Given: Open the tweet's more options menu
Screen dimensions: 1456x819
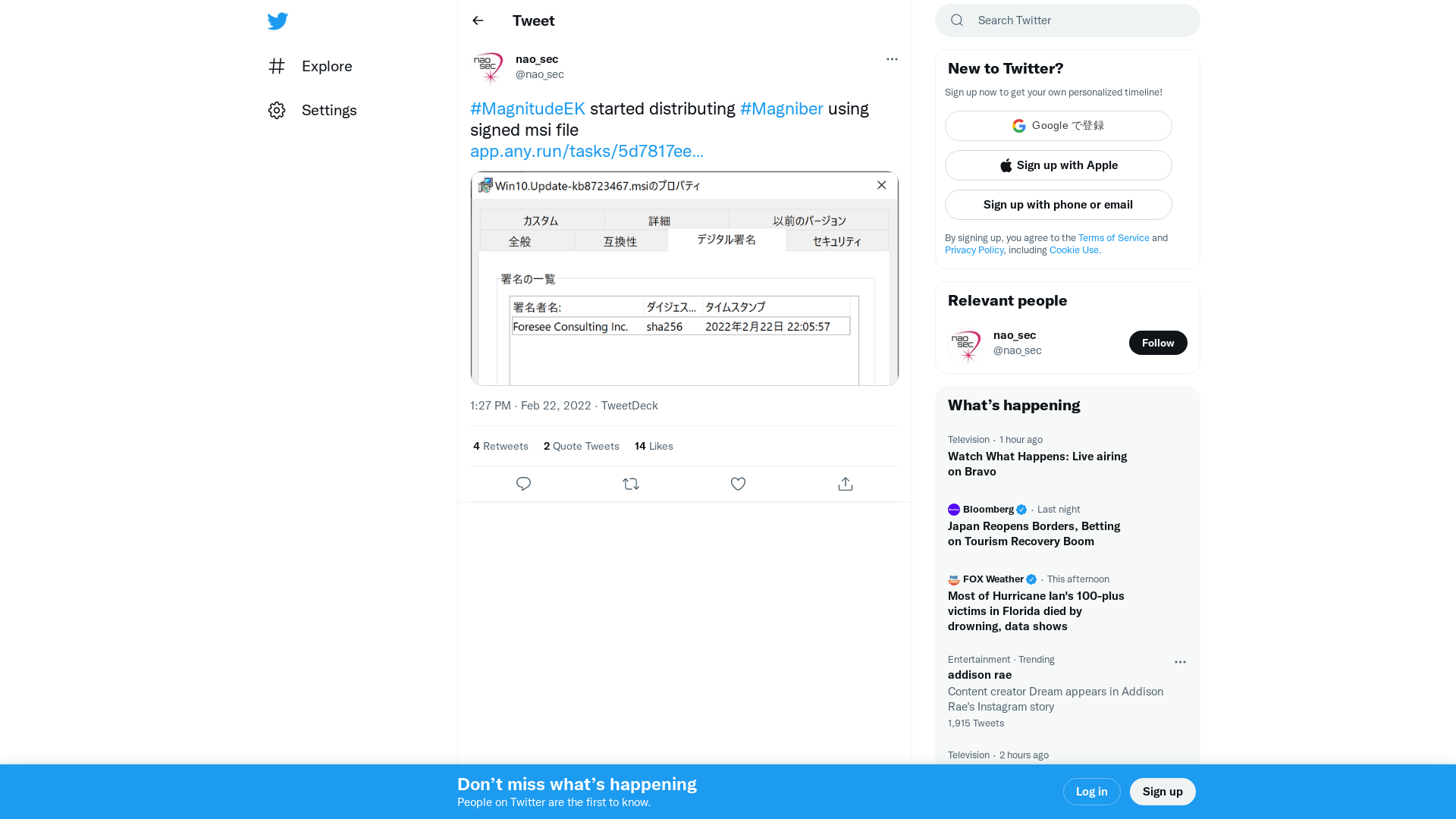Looking at the screenshot, I should coord(892,59).
